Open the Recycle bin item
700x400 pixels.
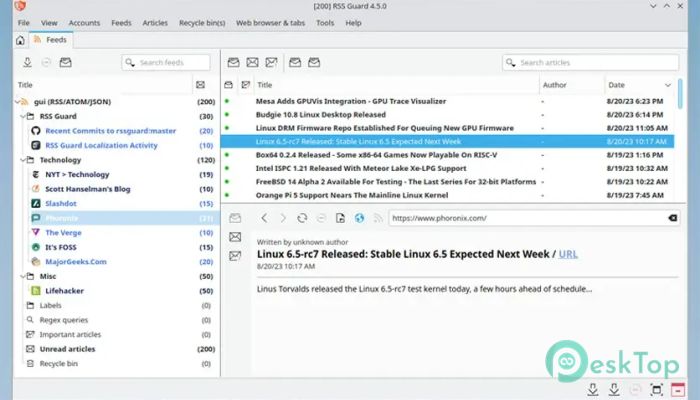58,364
